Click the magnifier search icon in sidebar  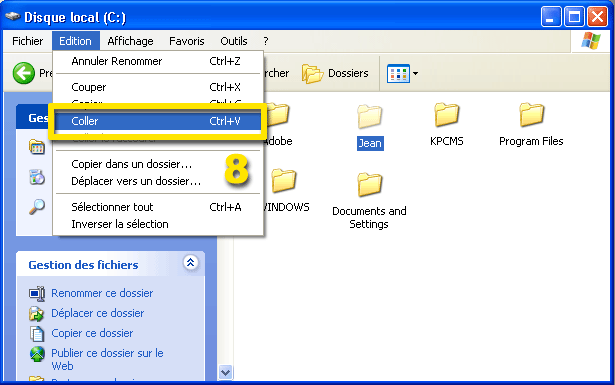click(37, 207)
